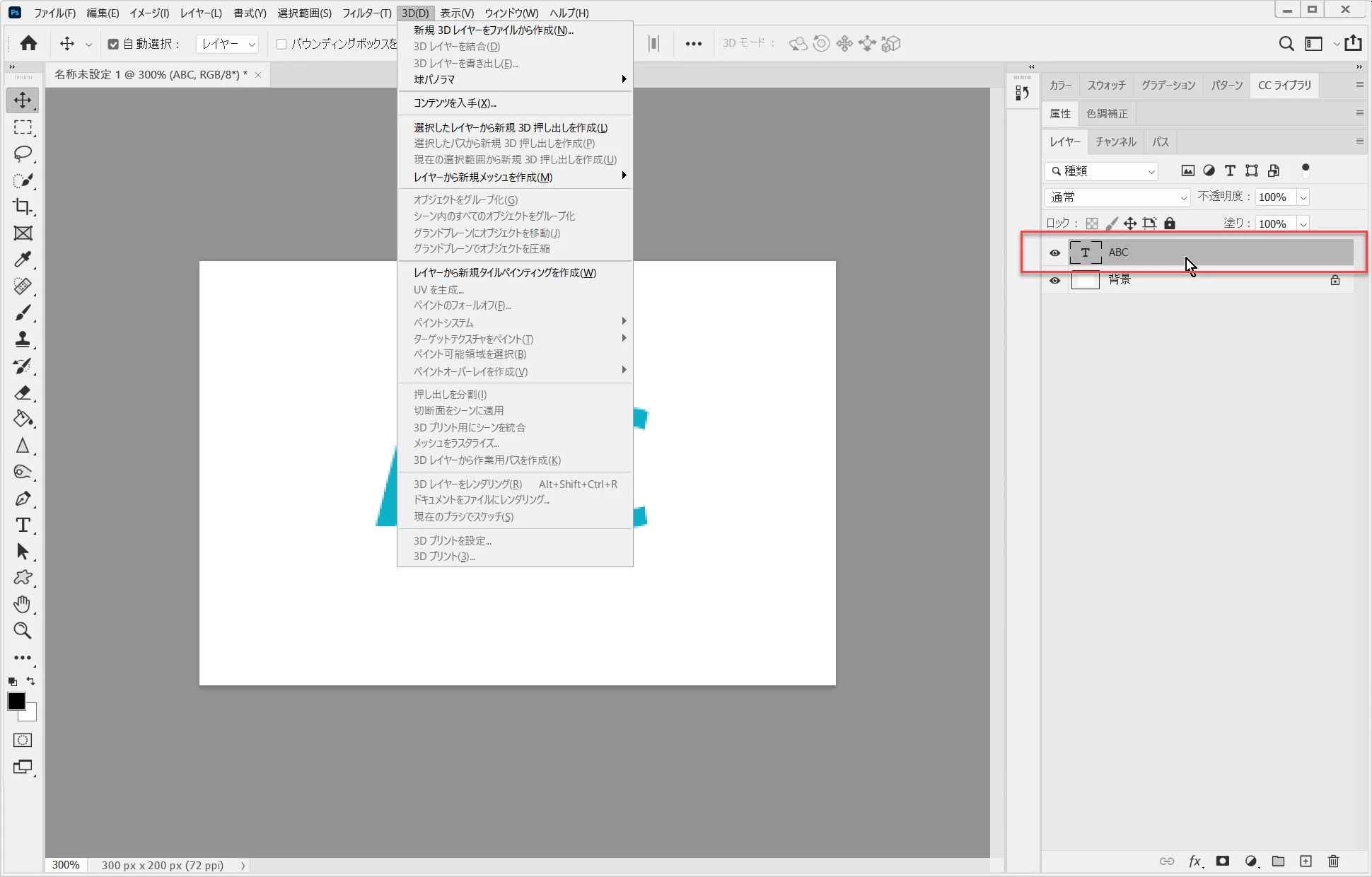Image resolution: width=1372 pixels, height=877 pixels.
Task: Select the Pen tool
Action: pos(23,499)
